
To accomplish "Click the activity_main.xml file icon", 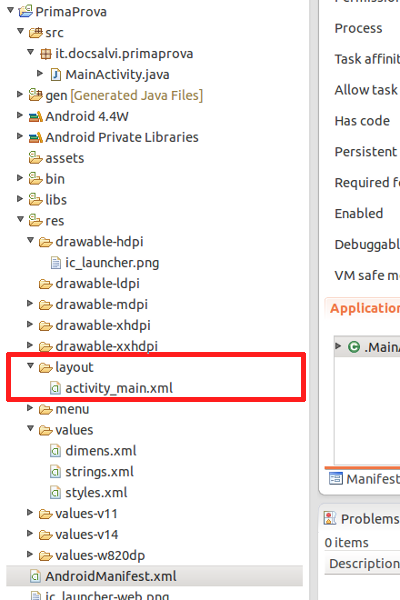I will [x=56, y=388].
